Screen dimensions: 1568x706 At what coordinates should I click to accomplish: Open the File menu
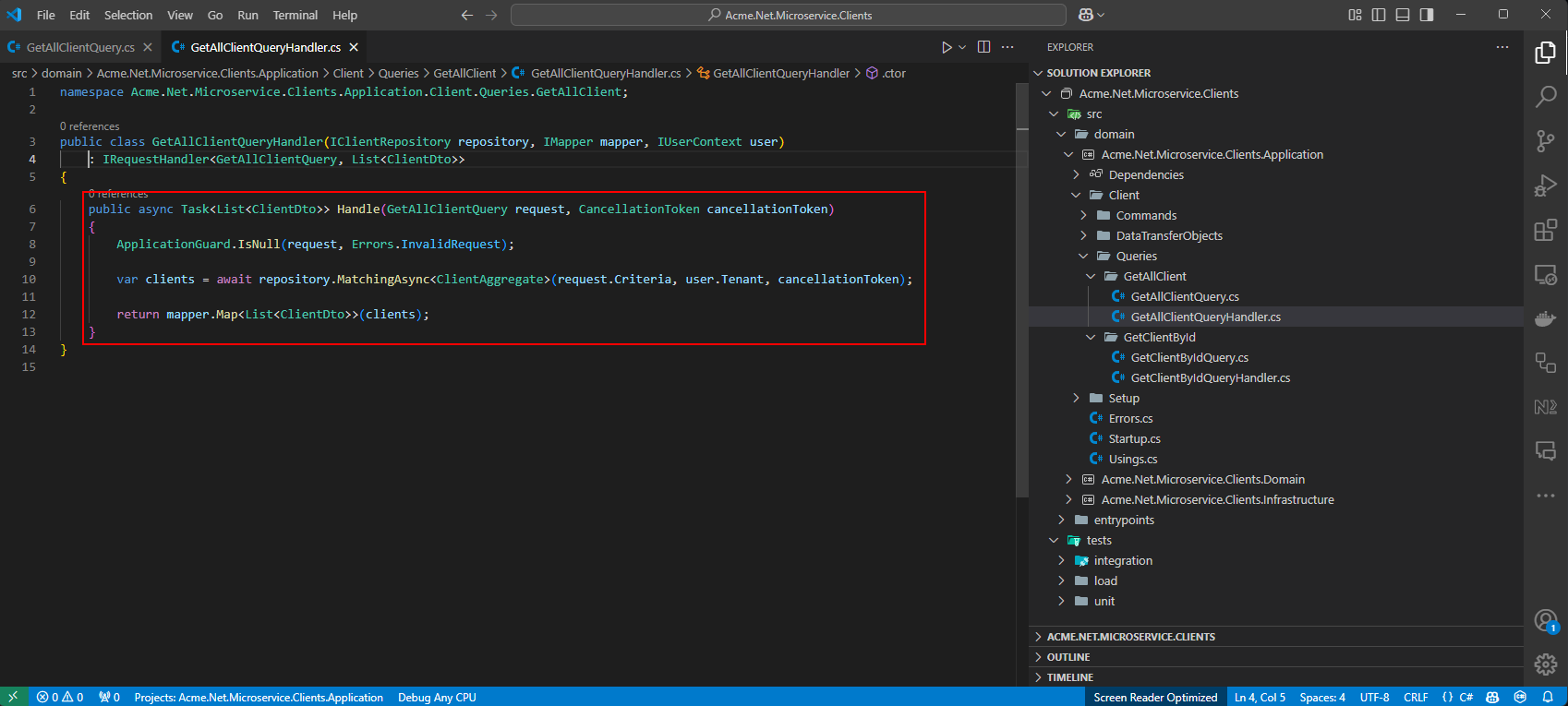[45, 15]
